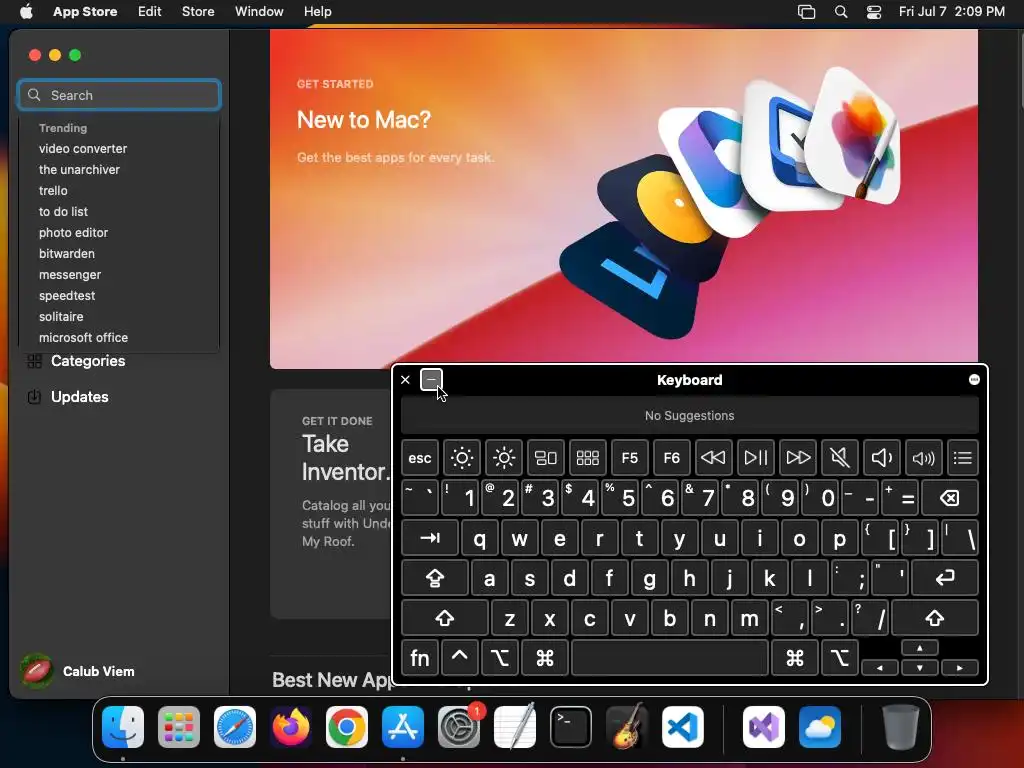Tap the up arrow key

coord(920,648)
